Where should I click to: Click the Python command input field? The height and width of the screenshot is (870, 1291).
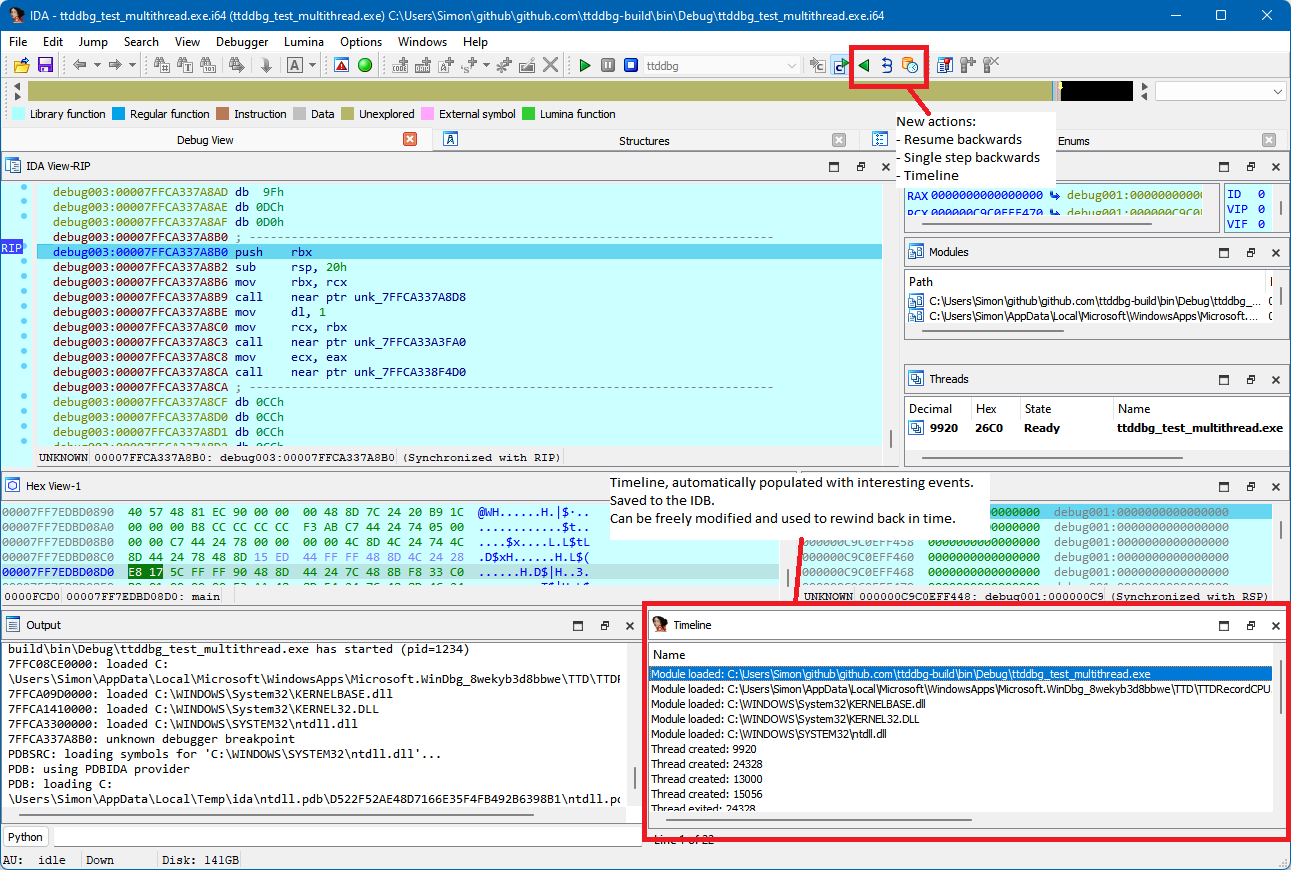point(340,837)
